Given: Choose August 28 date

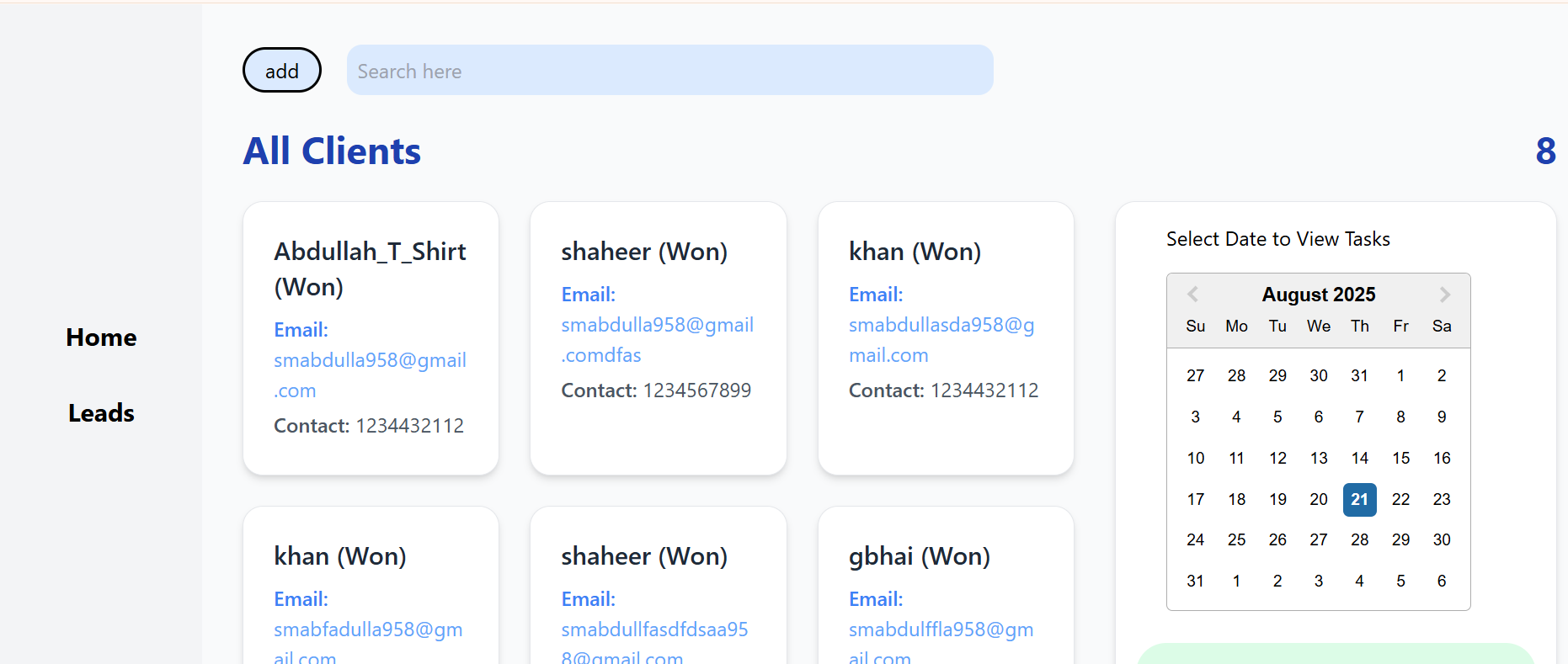Looking at the screenshot, I should [1359, 539].
